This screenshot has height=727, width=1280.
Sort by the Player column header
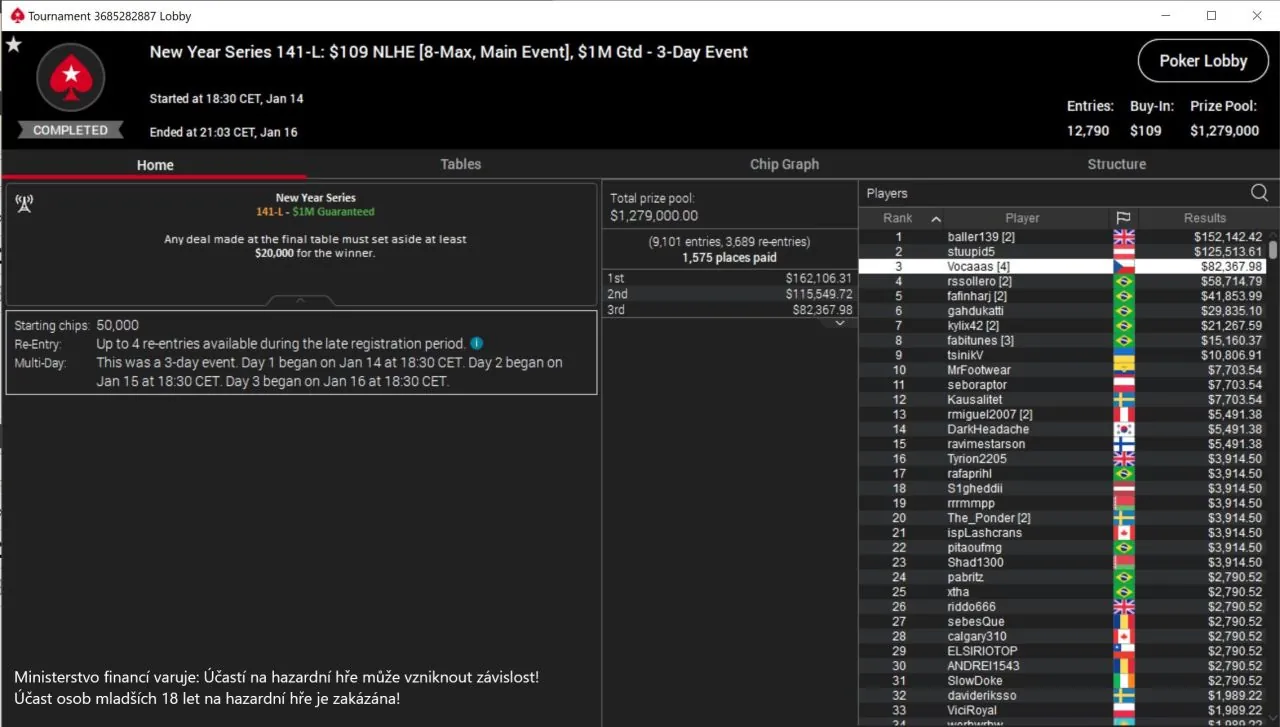(x=1022, y=218)
